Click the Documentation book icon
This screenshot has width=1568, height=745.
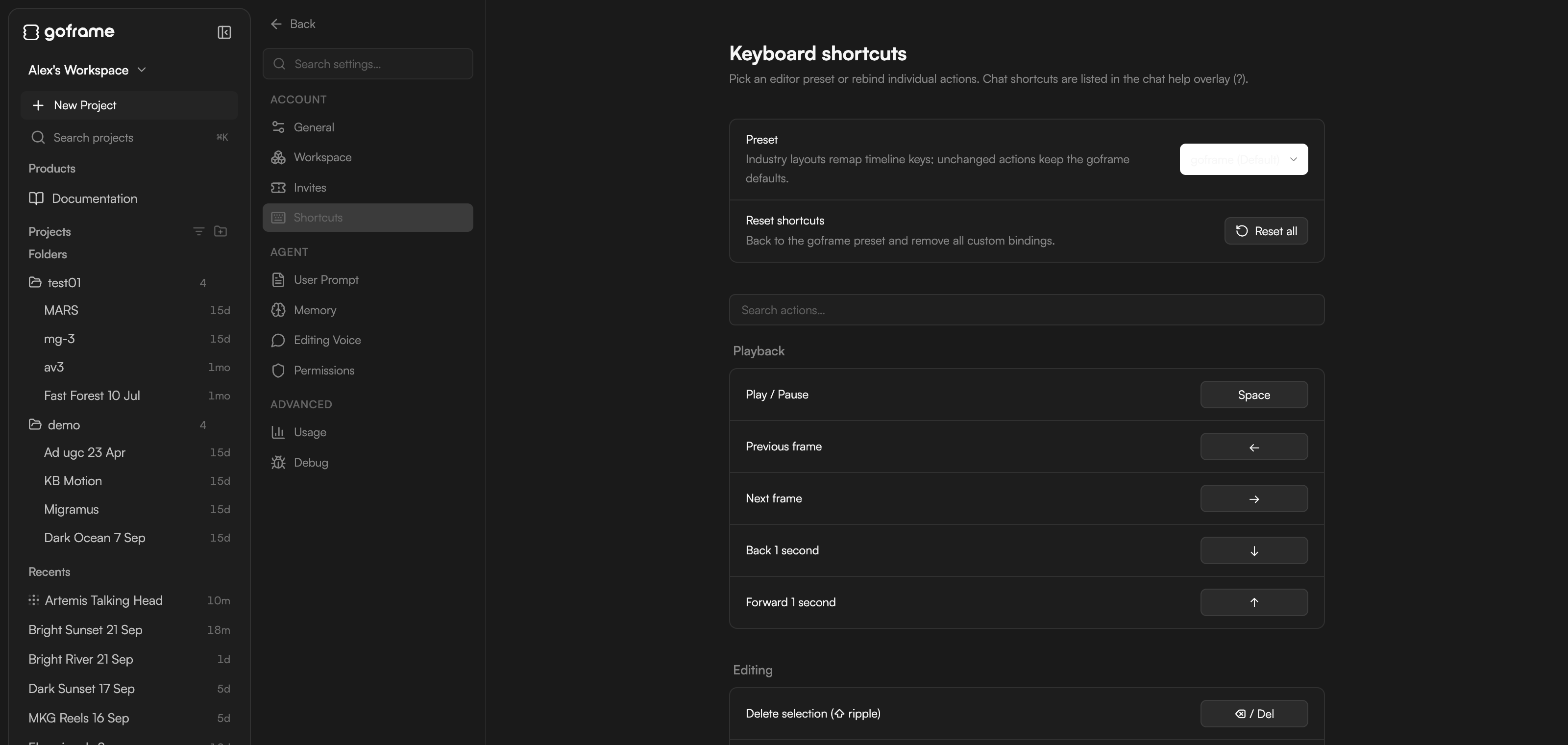36,199
